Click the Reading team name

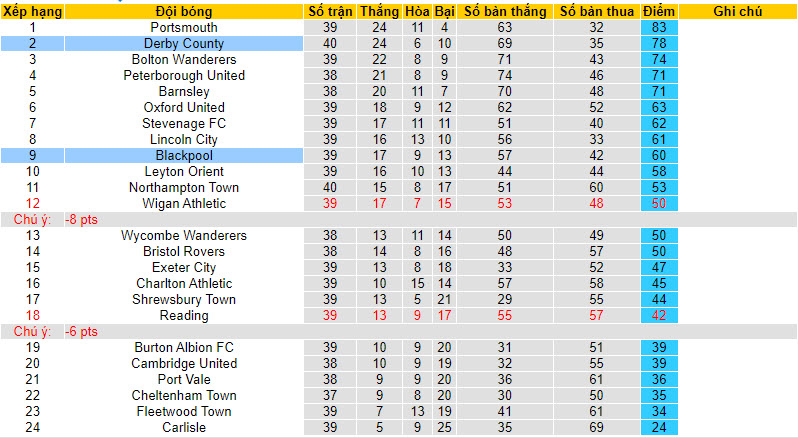tap(183, 316)
